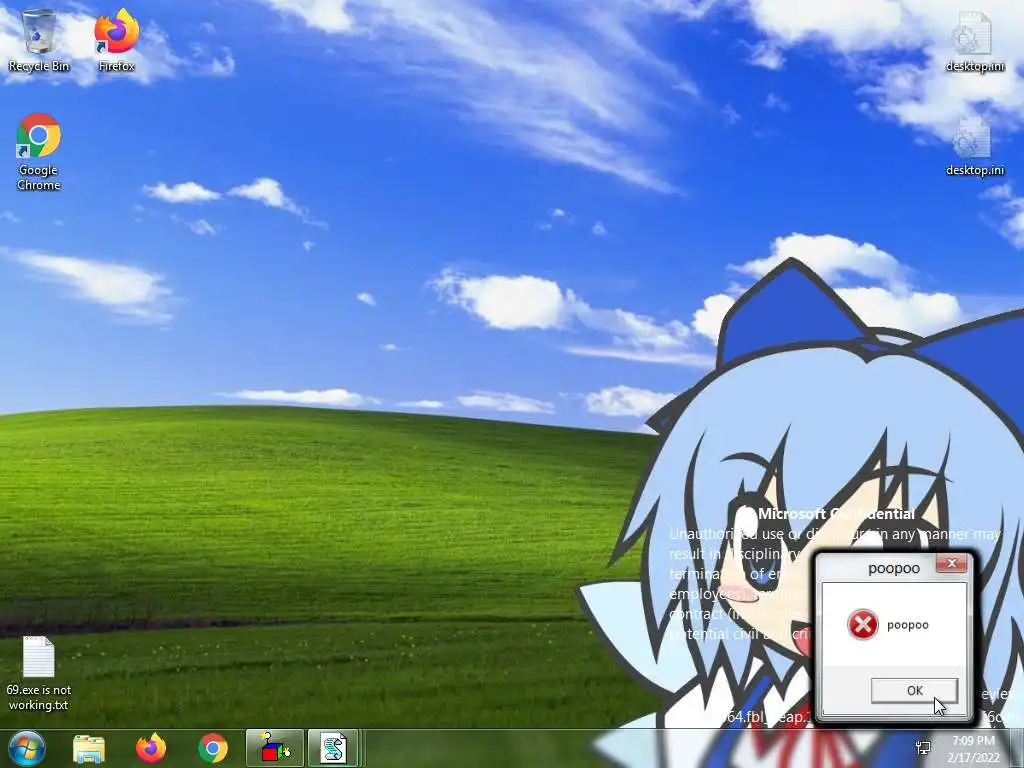The image size is (1024, 768).
Task: Click OK in the poopoo dialog
Action: pos(914,690)
